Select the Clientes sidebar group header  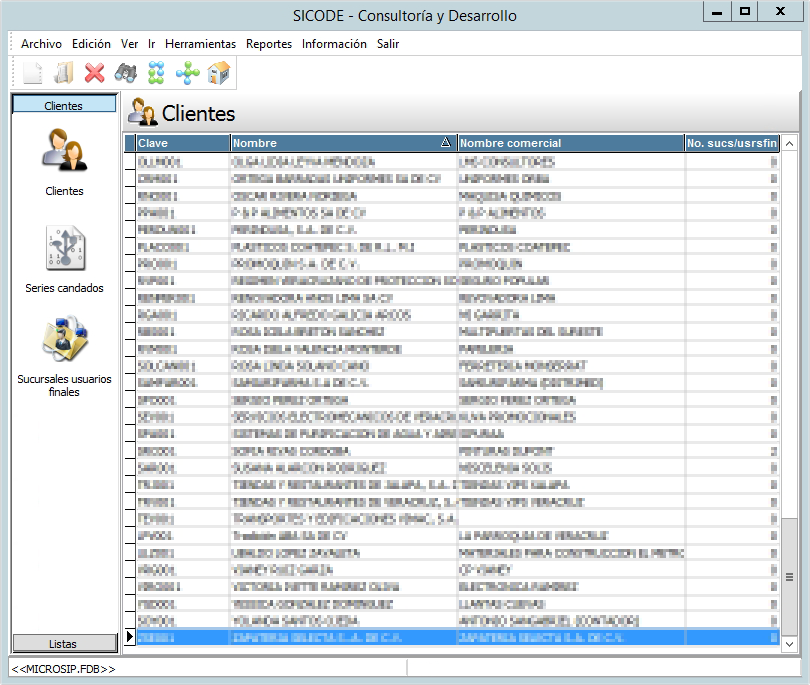[63, 105]
